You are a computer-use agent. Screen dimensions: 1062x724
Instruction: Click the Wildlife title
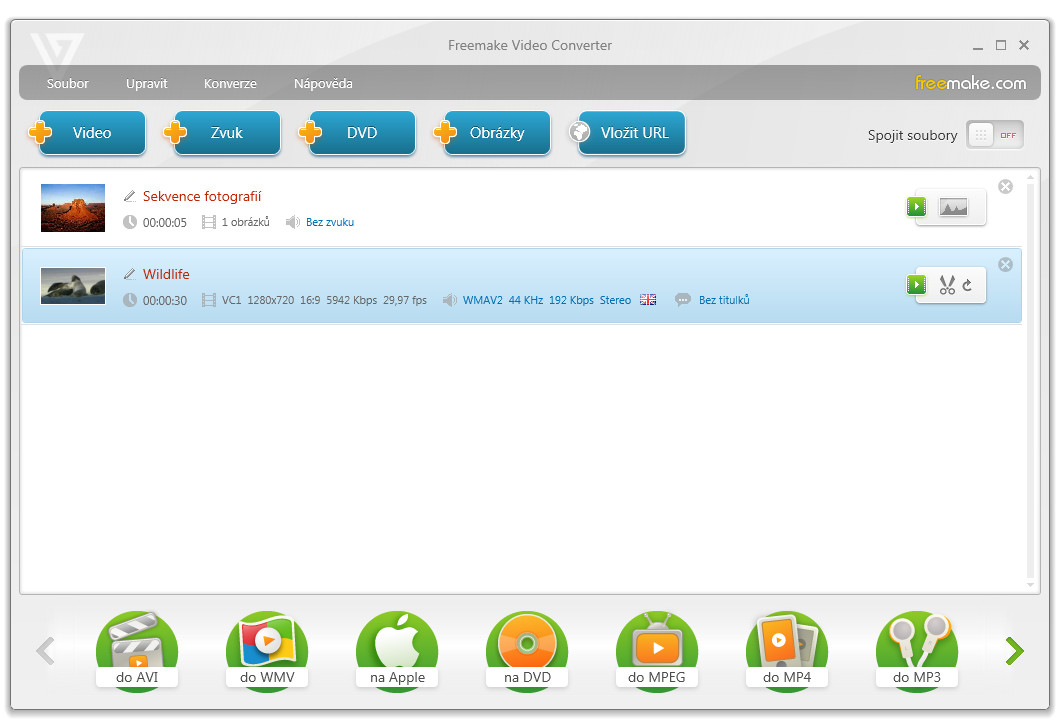coord(166,274)
